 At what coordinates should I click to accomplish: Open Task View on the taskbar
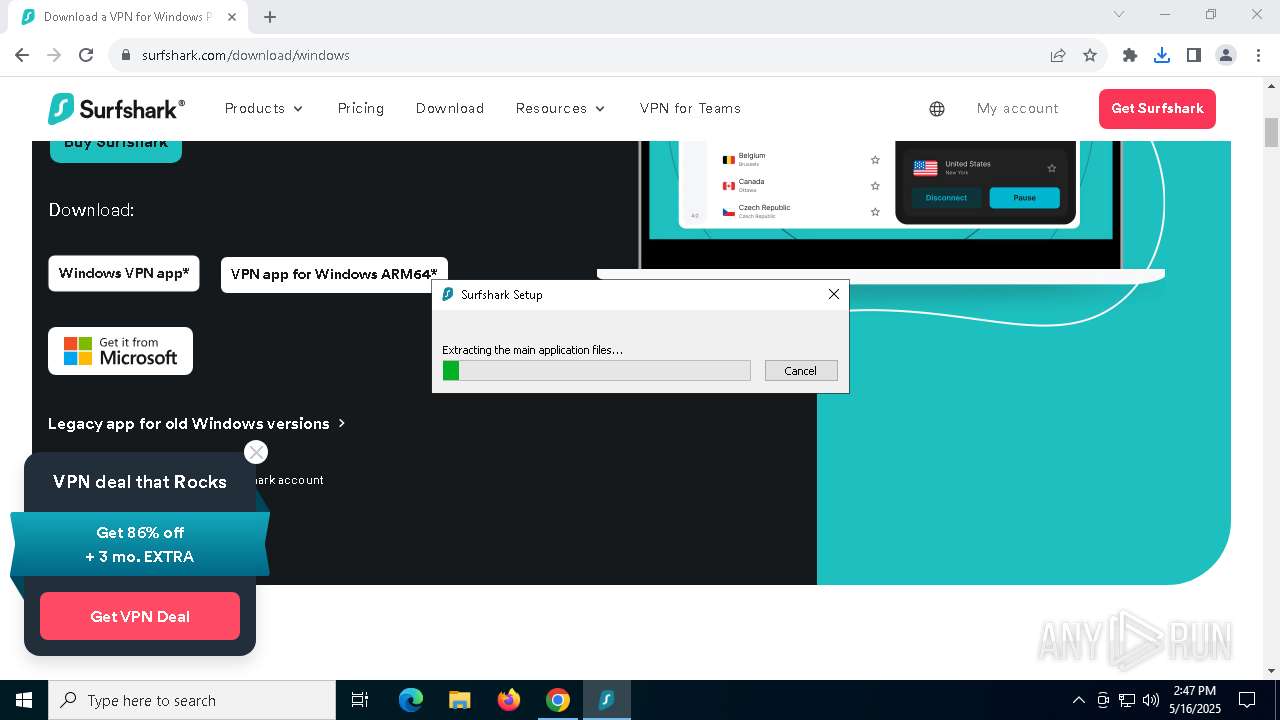point(360,700)
